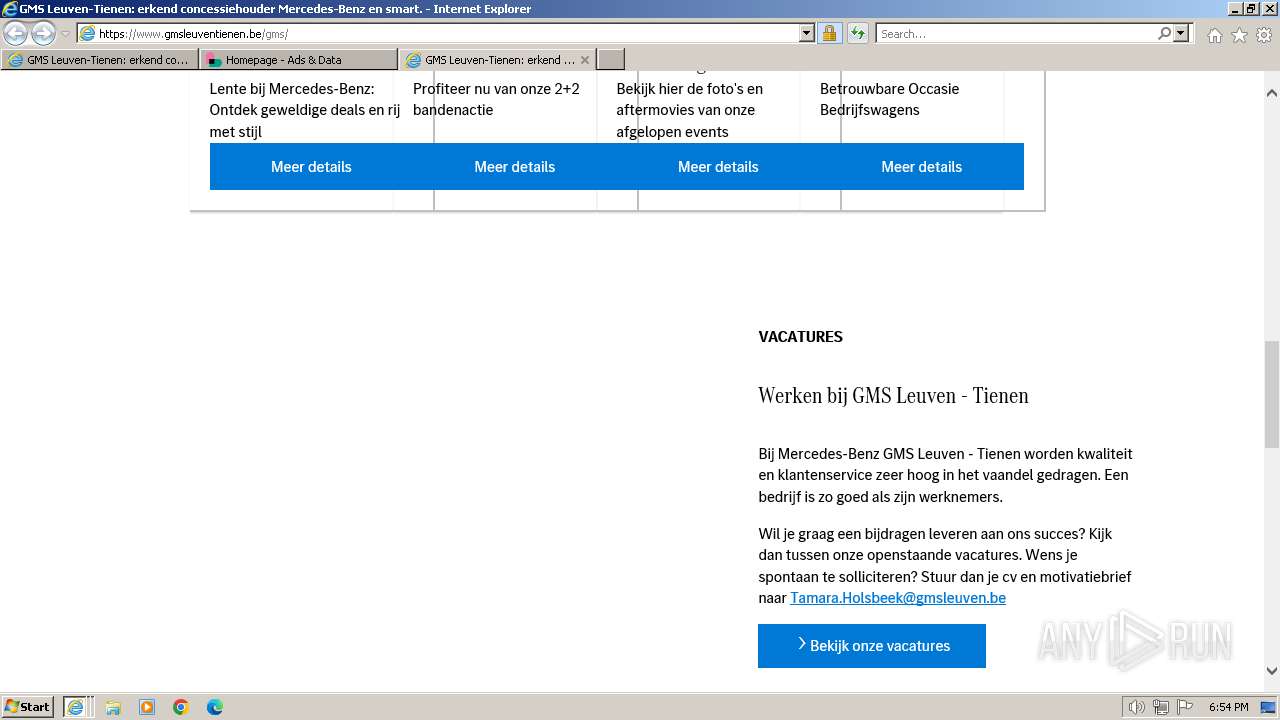Go forward with the browser Forward arrow

coord(43,33)
